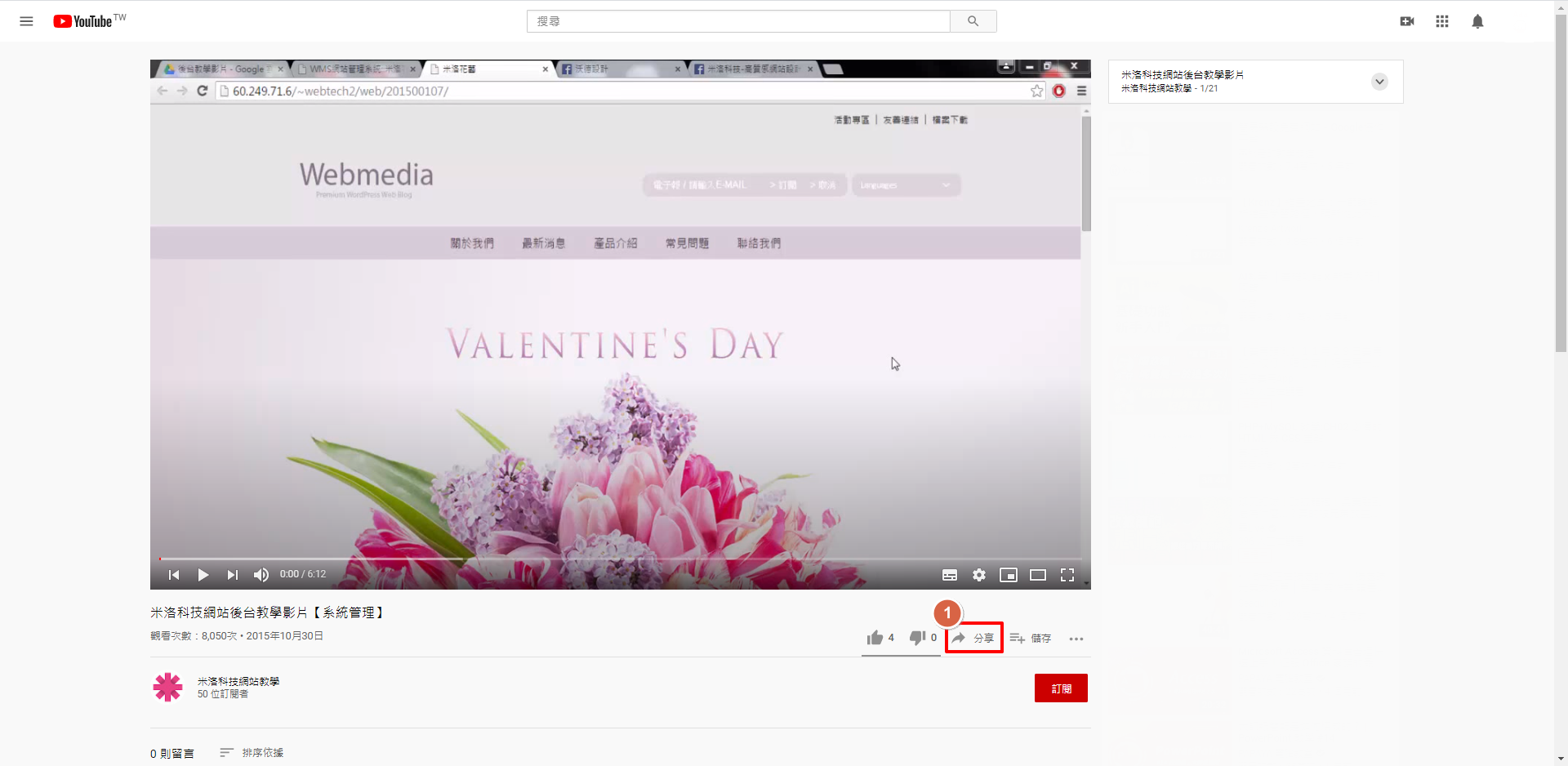The width and height of the screenshot is (1568, 766).
Task: Expand the playlist panel with chevron
Action: (1379, 82)
